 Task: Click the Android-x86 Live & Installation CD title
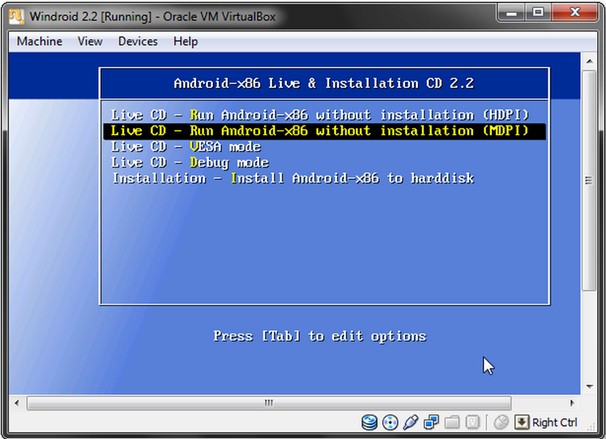coord(324,83)
